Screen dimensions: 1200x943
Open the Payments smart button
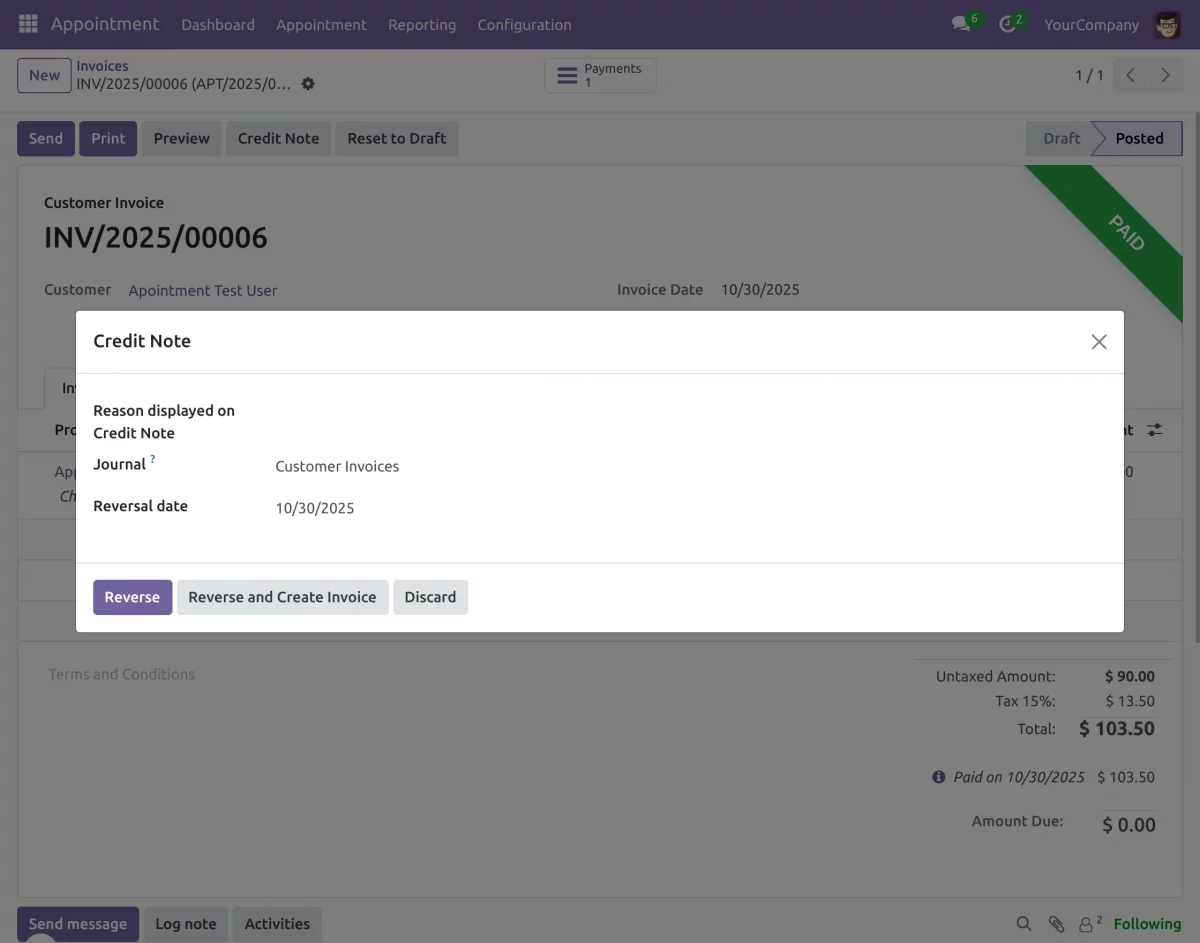pyautogui.click(x=600, y=75)
